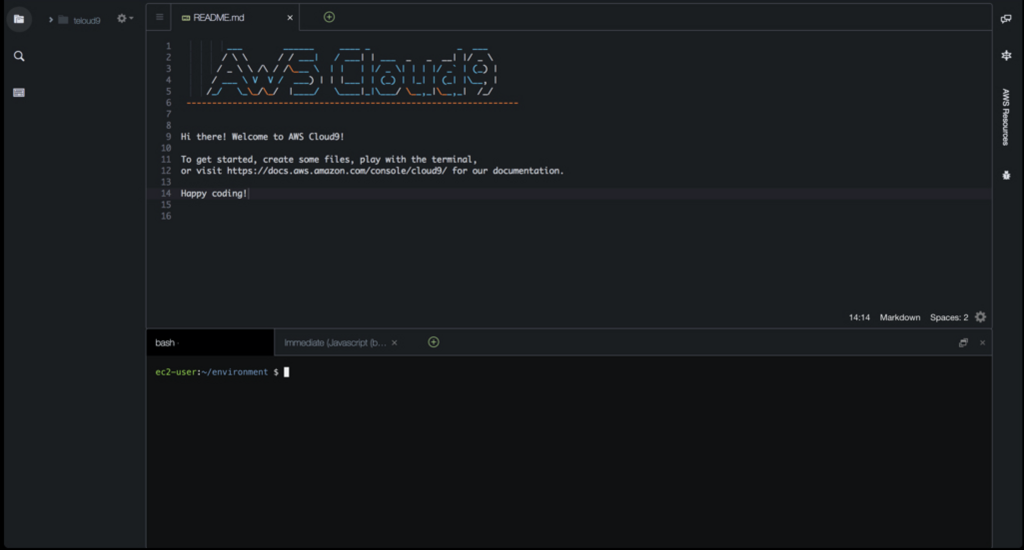
Task: Open the editor pane tab list menu icon
Action: [x=159, y=17]
